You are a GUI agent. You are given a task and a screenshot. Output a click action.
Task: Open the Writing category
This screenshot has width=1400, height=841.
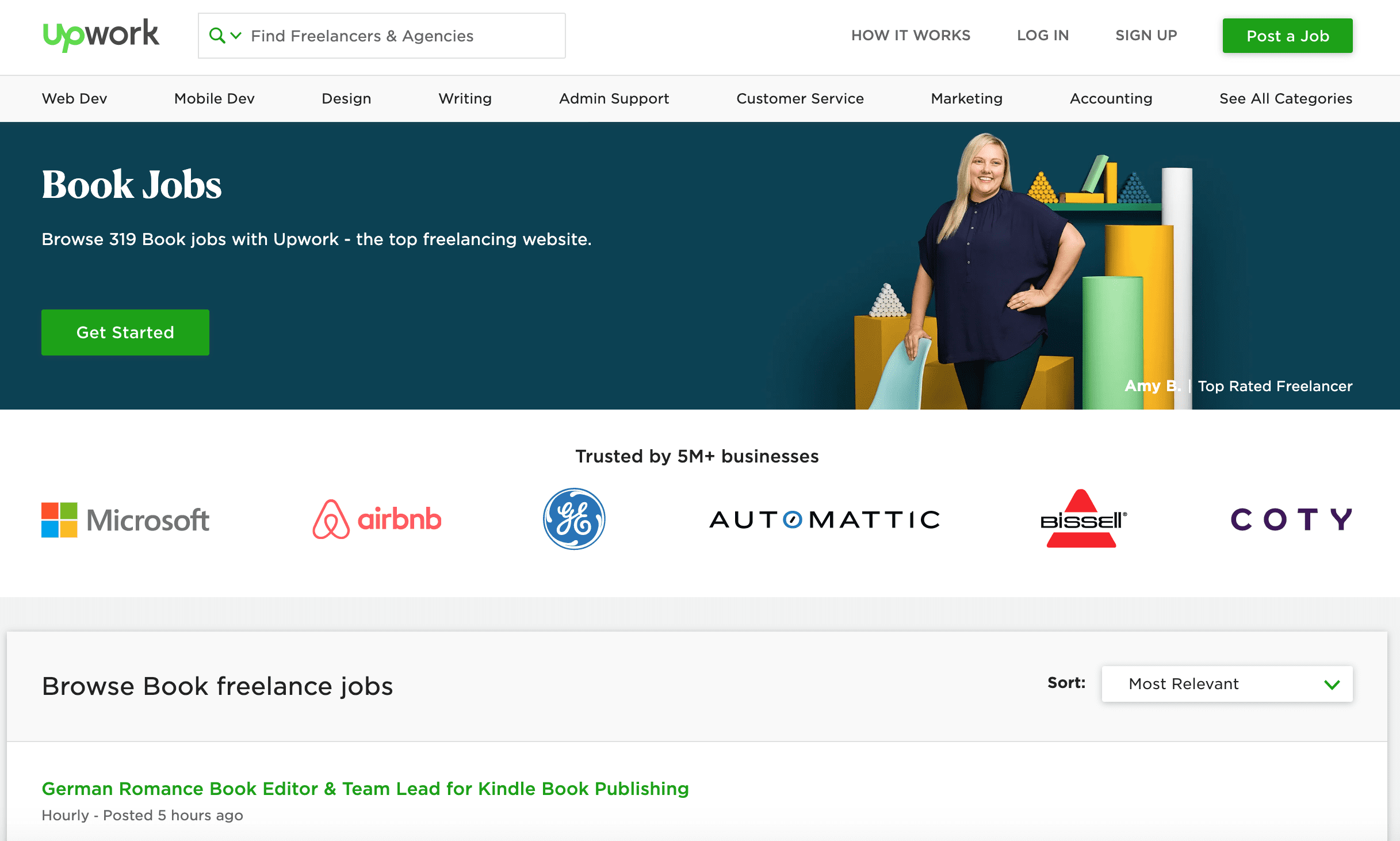click(465, 98)
